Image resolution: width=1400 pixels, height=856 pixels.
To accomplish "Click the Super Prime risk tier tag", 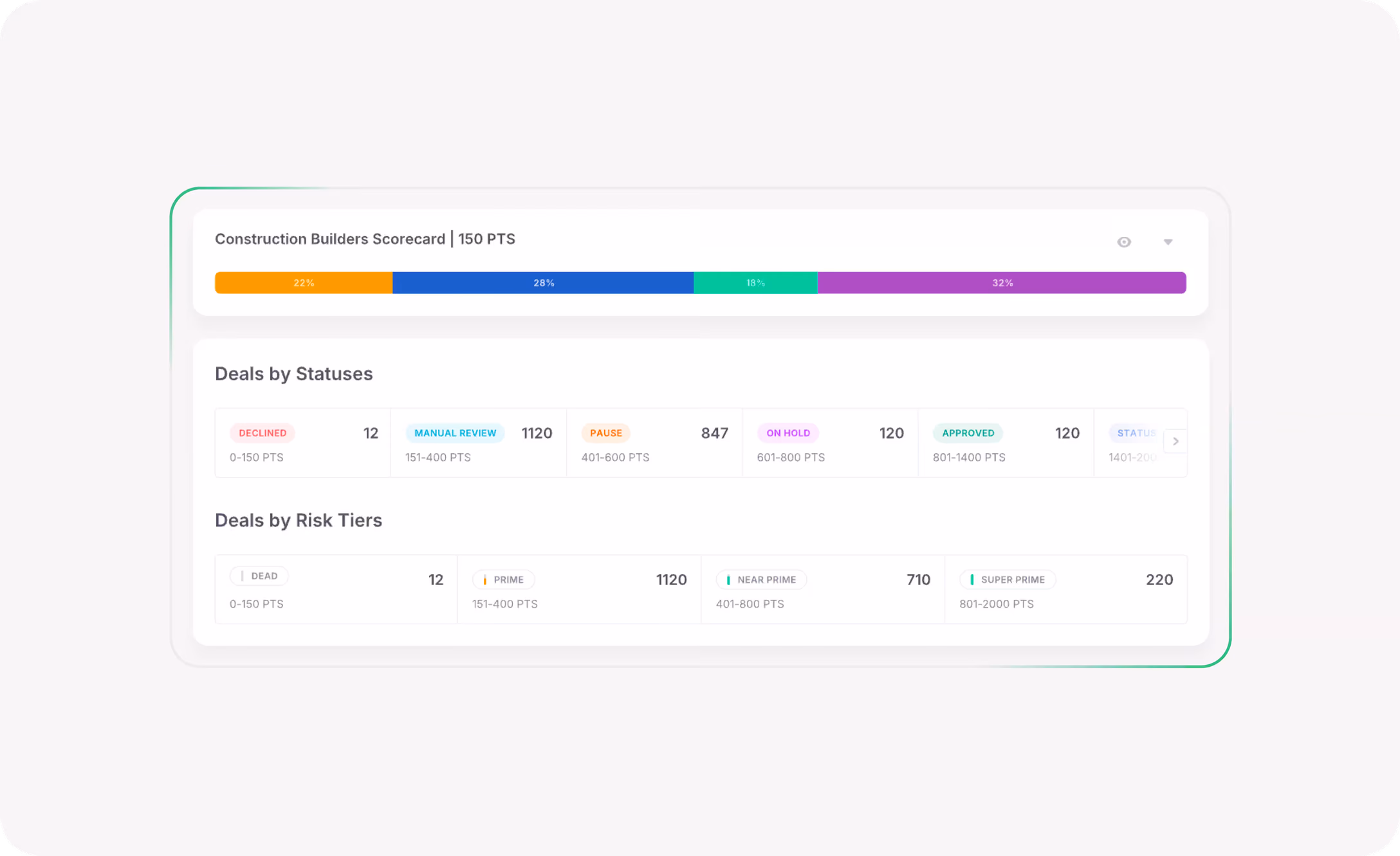I will [x=1008, y=580].
